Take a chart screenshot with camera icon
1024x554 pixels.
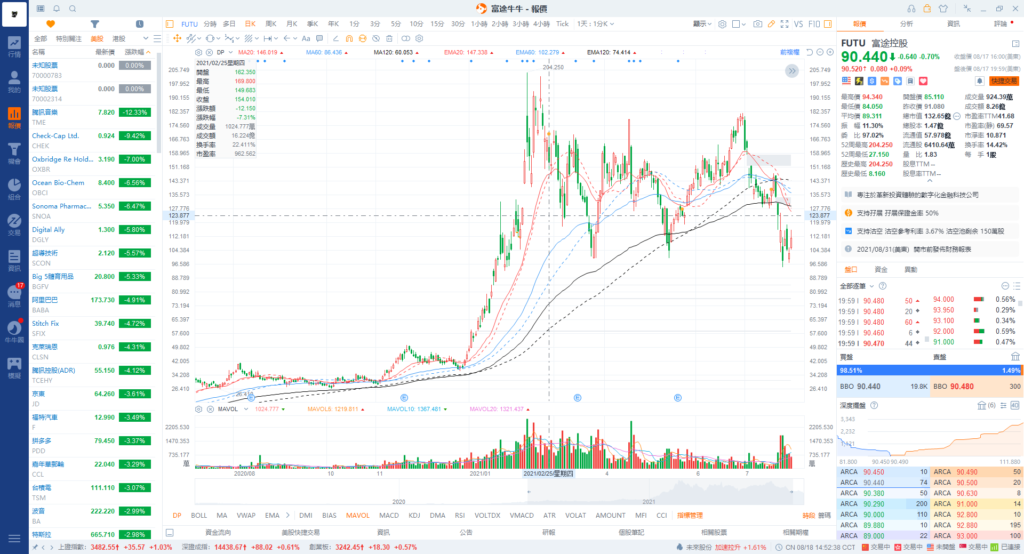click(x=758, y=24)
